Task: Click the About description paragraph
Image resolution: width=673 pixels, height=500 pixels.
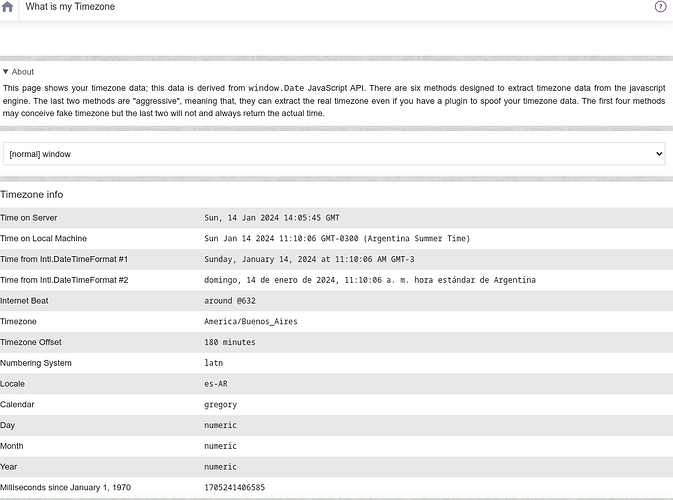Action: coord(334,100)
